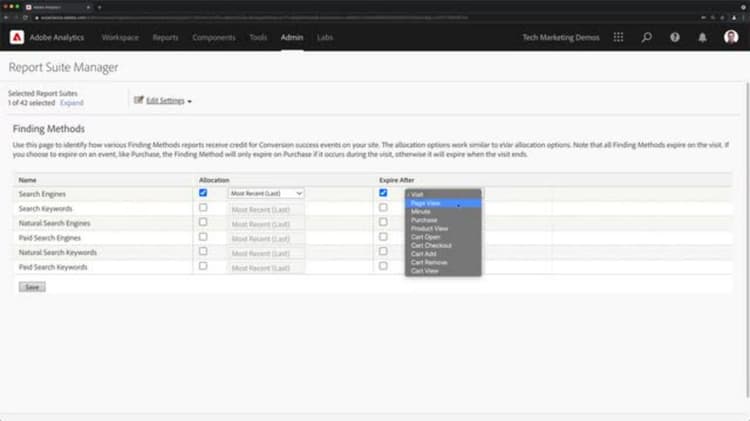Click the browser back arrow
This screenshot has height=421, width=750.
click(x=6, y=18)
